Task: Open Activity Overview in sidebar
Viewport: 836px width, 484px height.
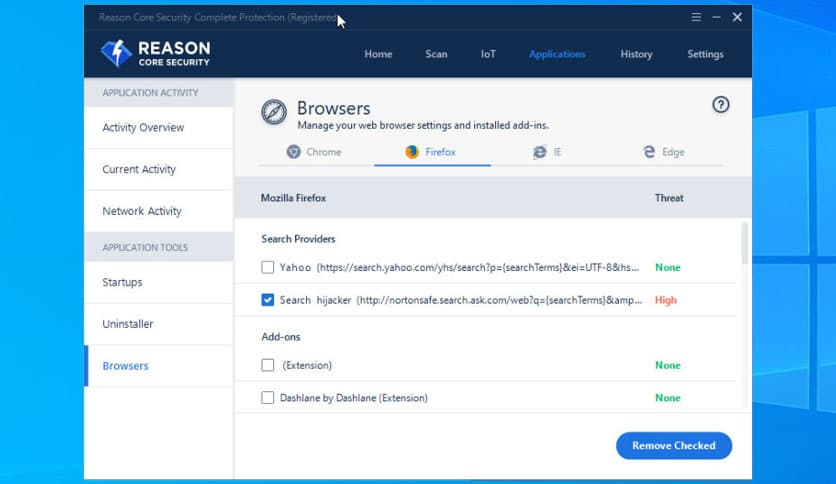Action: click(x=159, y=127)
